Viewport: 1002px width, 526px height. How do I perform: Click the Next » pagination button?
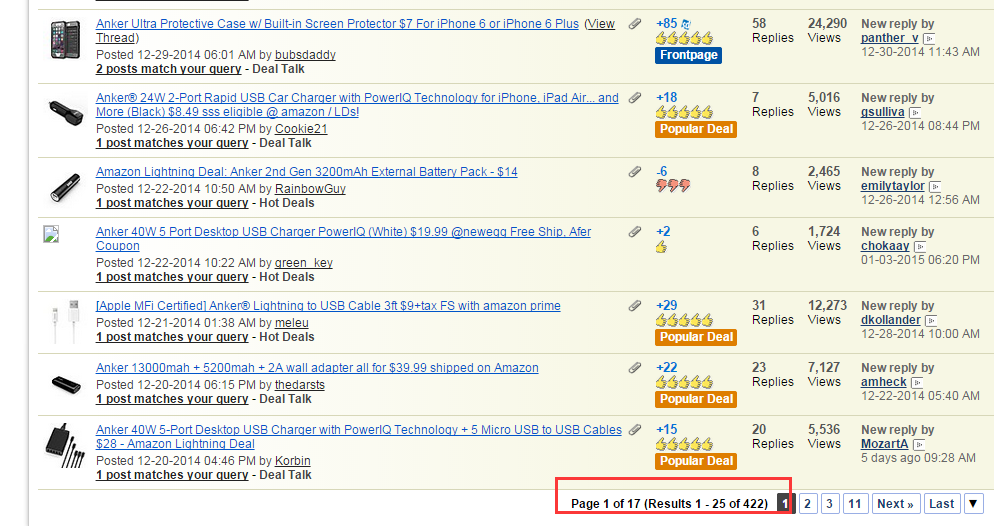895,504
